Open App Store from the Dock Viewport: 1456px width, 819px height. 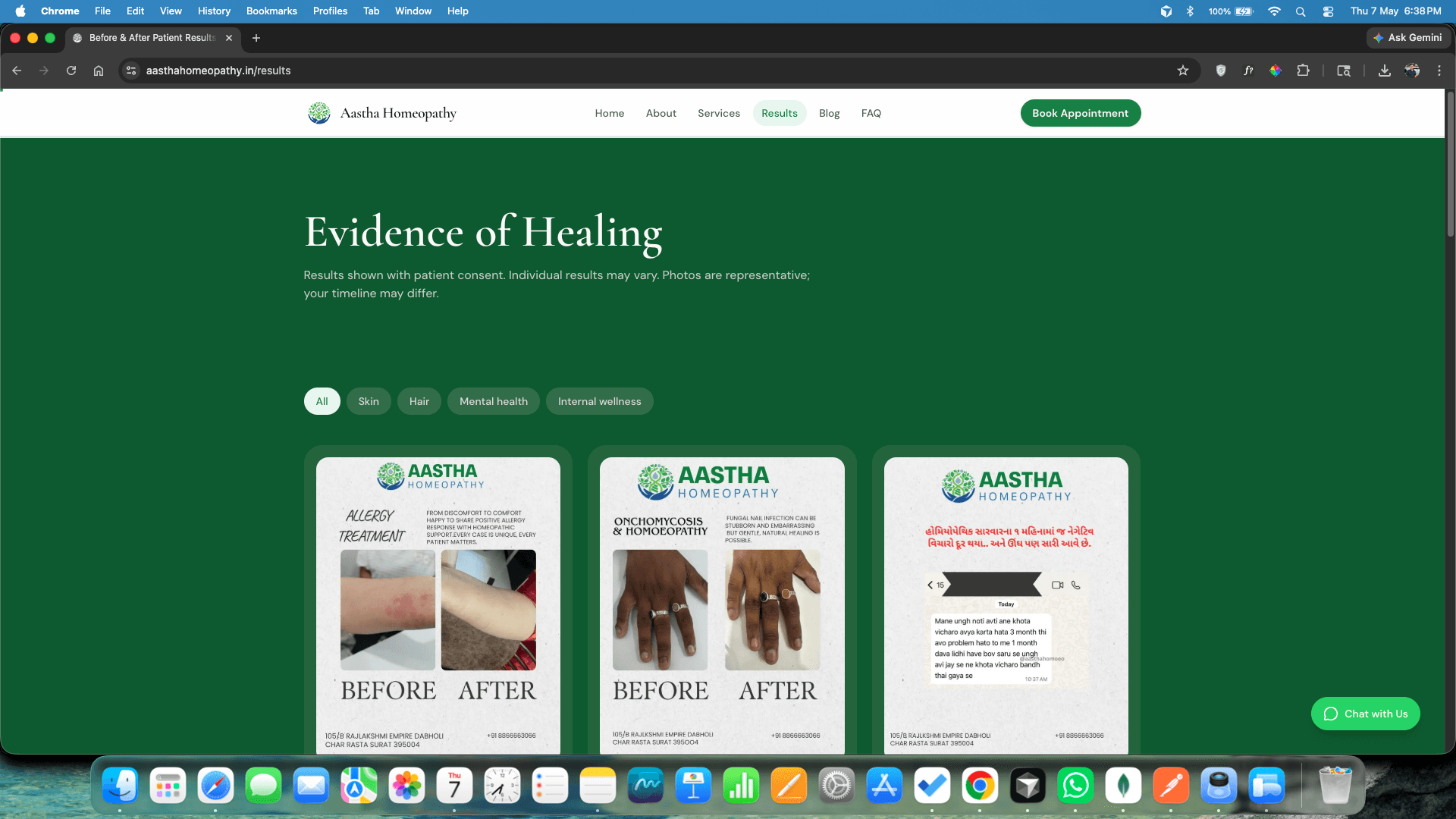[x=884, y=786]
